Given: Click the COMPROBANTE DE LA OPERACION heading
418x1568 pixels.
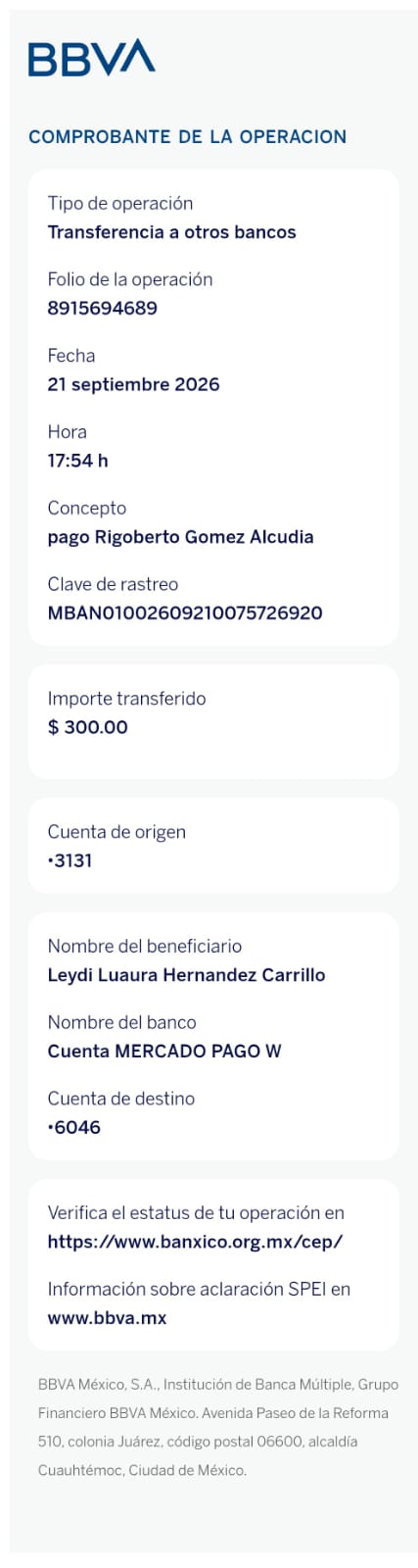Looking at the screenshot, I should coord(187,136).
